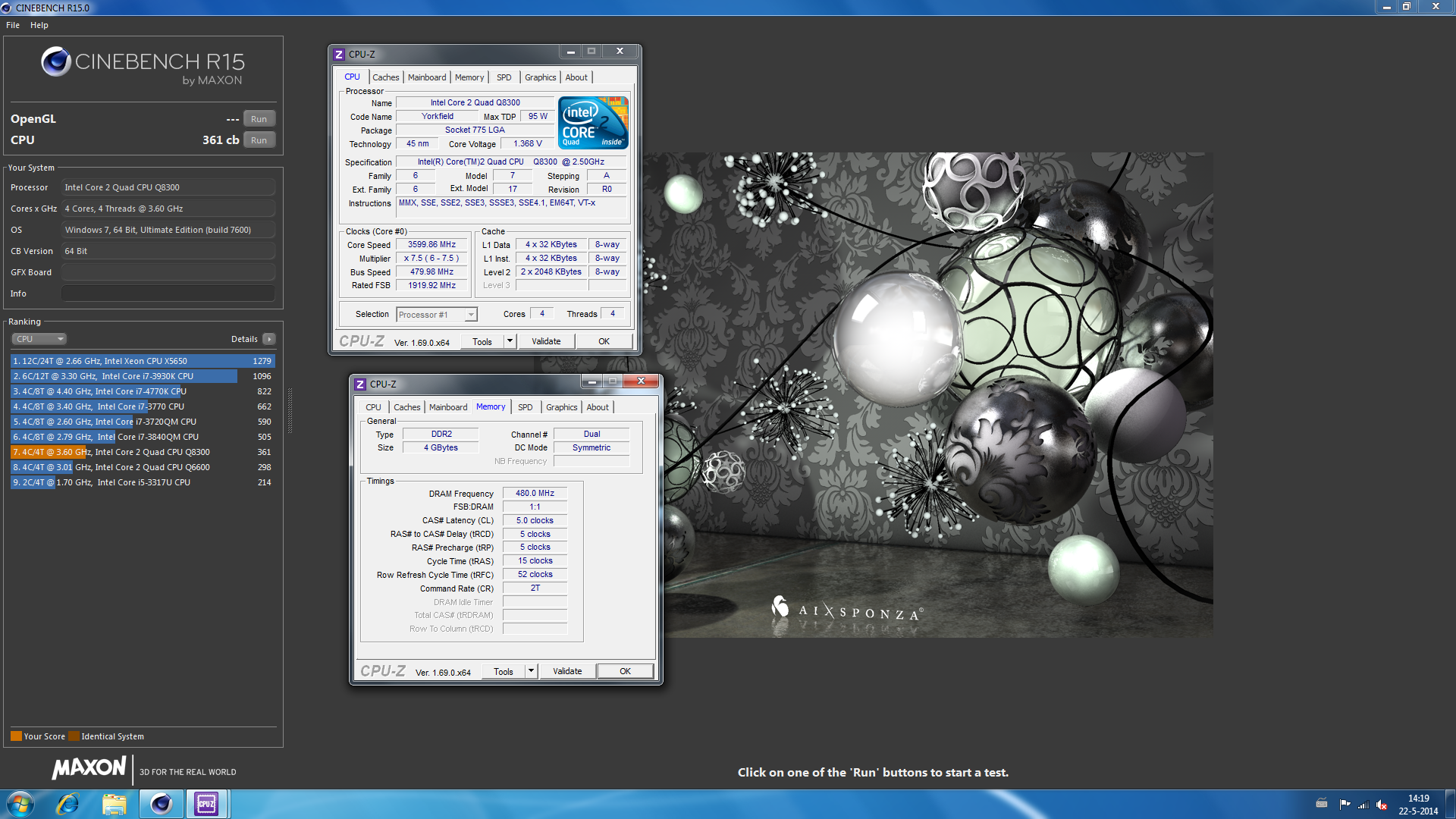
Task: Switch to Caches tab in lower CPU-Z window
Action: coord(406,407)
